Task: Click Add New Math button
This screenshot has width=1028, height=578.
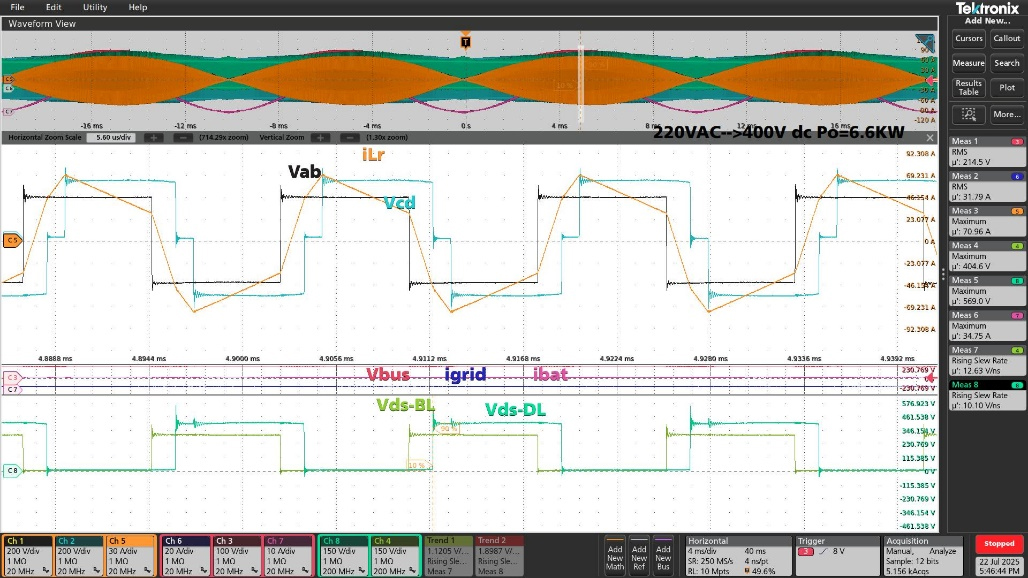Action: (x=615, y=557)
